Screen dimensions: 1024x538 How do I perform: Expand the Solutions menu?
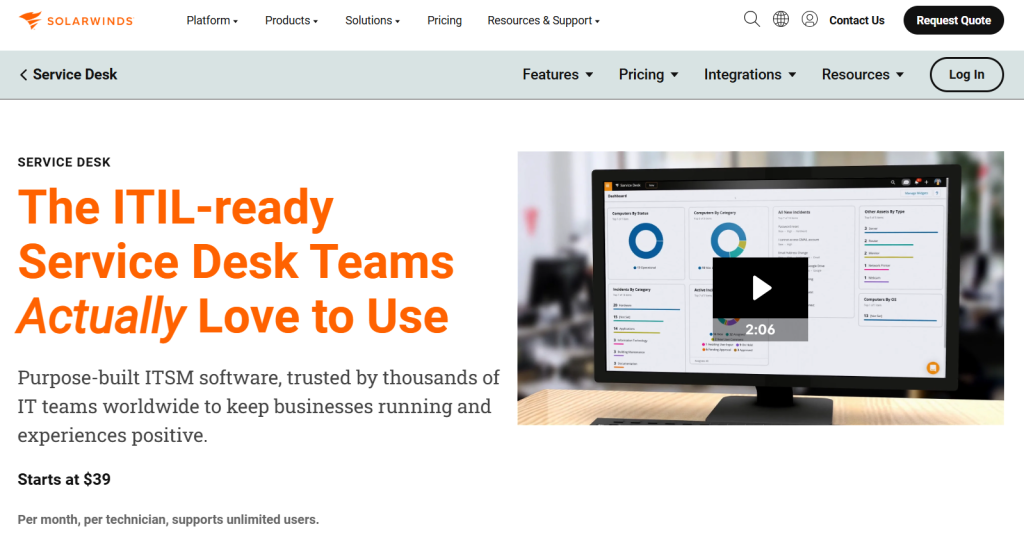coord(372,20)
